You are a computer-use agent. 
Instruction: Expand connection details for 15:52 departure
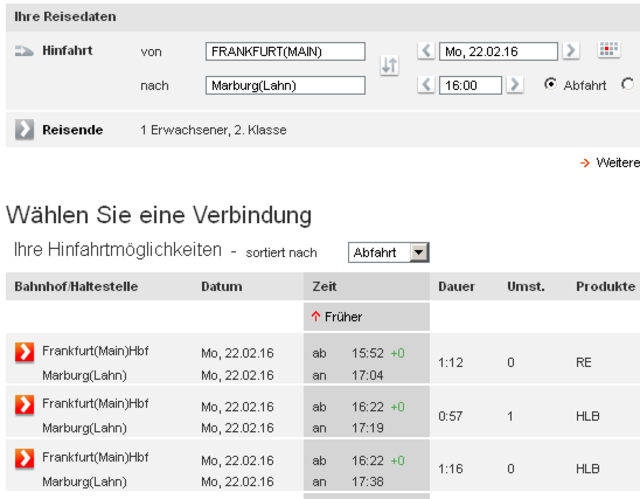tap(24, 353)
